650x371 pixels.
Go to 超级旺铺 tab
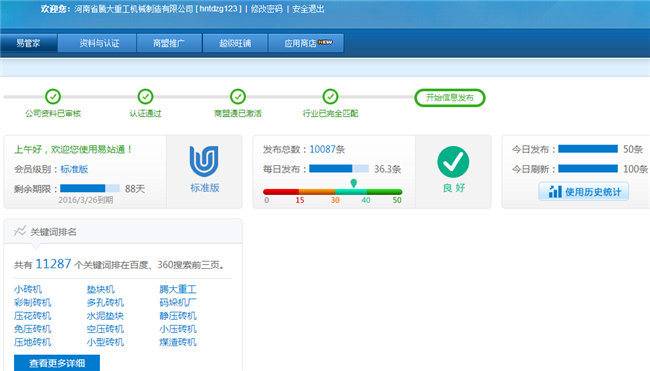click(x=235, y=43)
